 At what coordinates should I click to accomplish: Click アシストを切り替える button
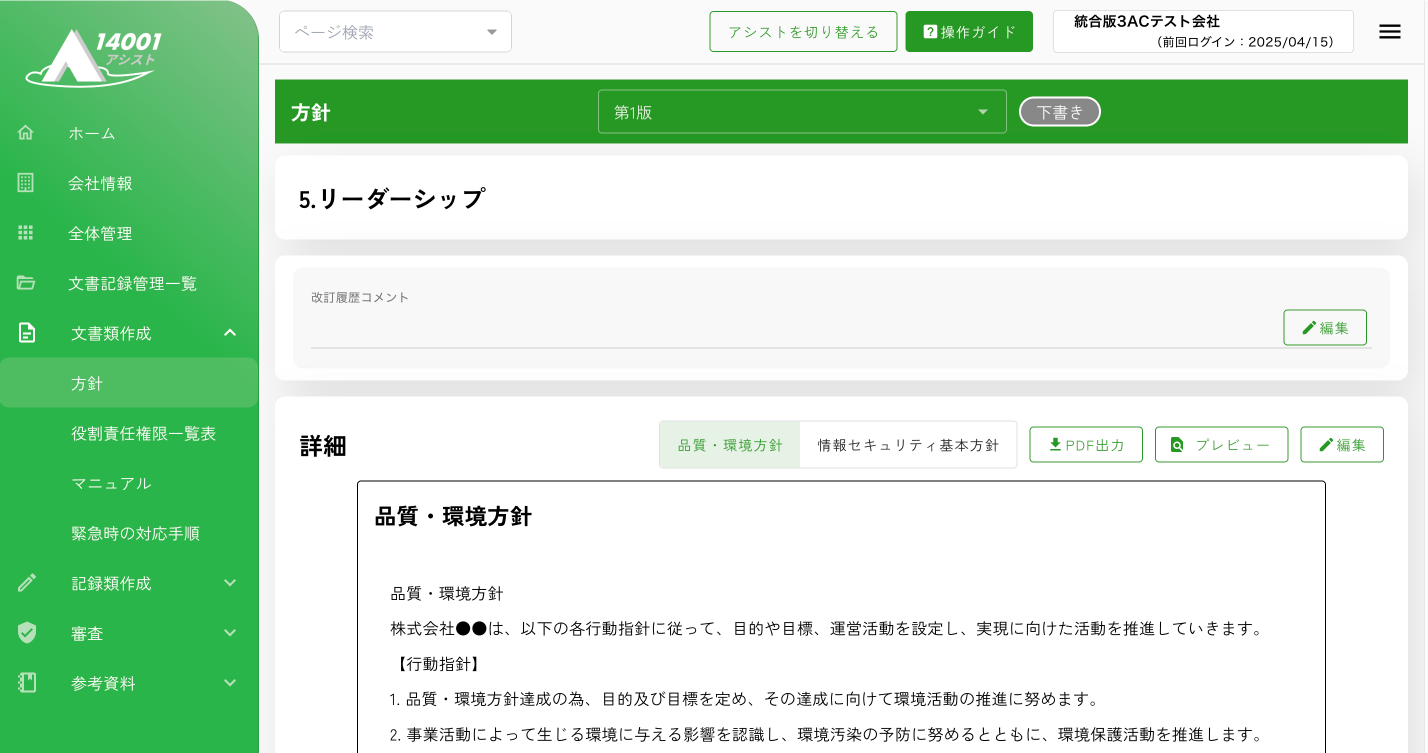[803, 32]
